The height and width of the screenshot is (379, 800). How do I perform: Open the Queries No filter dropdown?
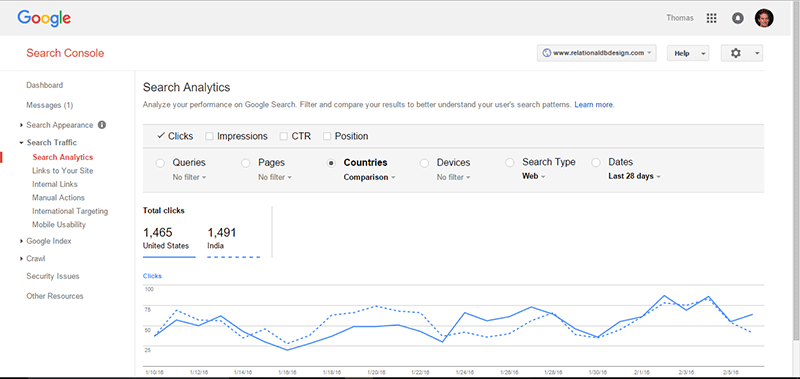coord(189,178)
